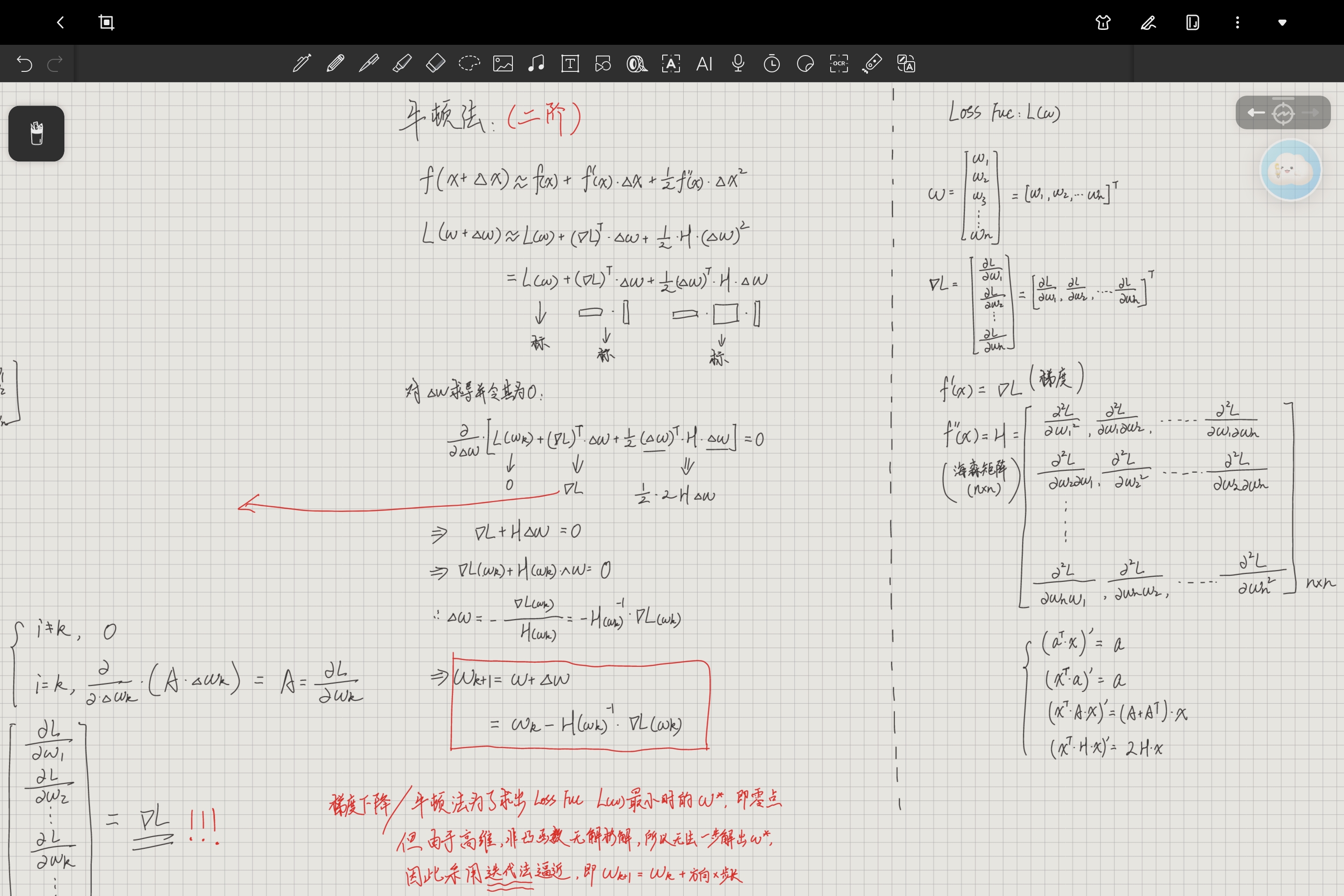This screenshot has height=896, width=1344.
Task: Tap the floating cloud mascot avatar
Action: coord(1290,170)
